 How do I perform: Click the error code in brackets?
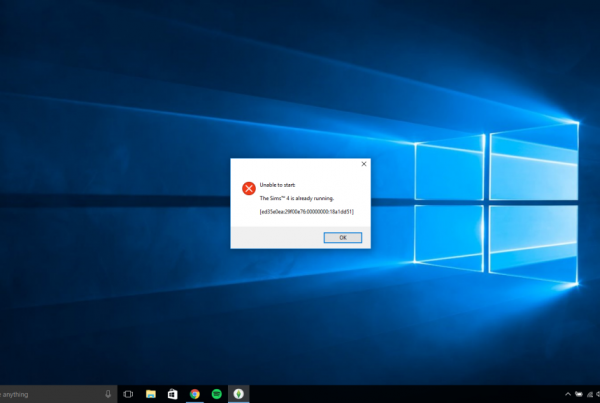pos(307,212)
